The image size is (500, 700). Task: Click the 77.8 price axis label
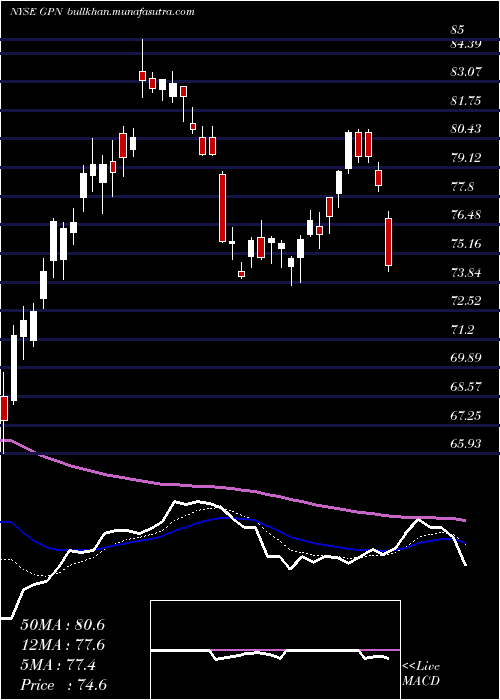(x=462, y=186)
